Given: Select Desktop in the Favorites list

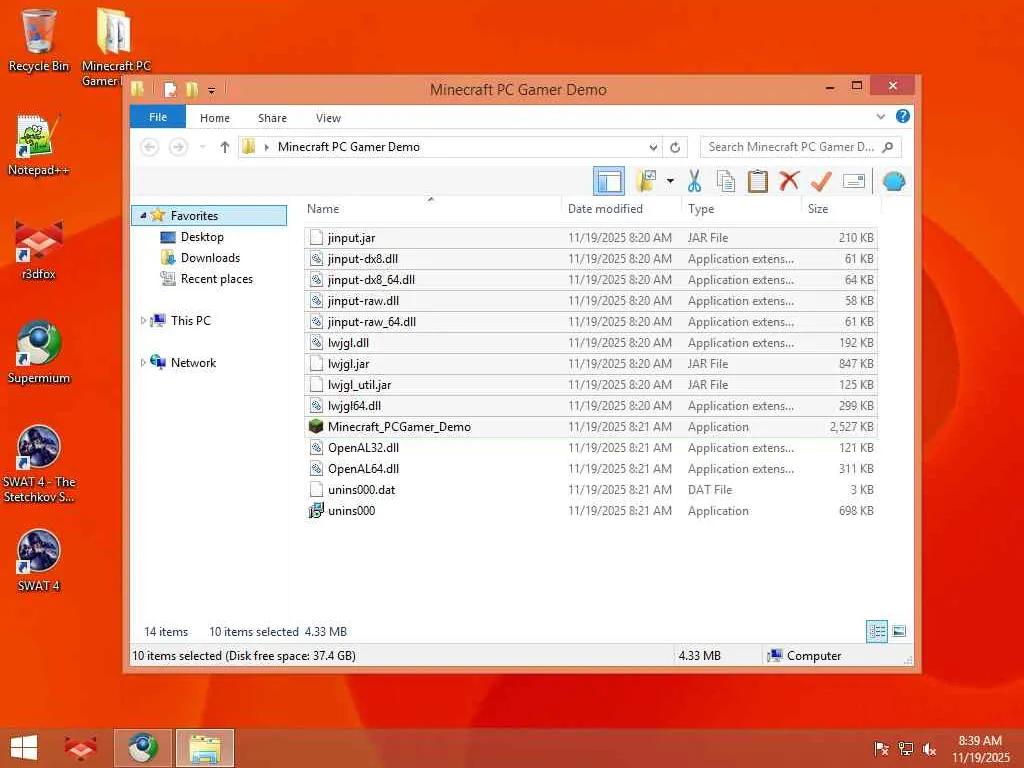Looking at the screenshot, I should [x=202, y=236].
